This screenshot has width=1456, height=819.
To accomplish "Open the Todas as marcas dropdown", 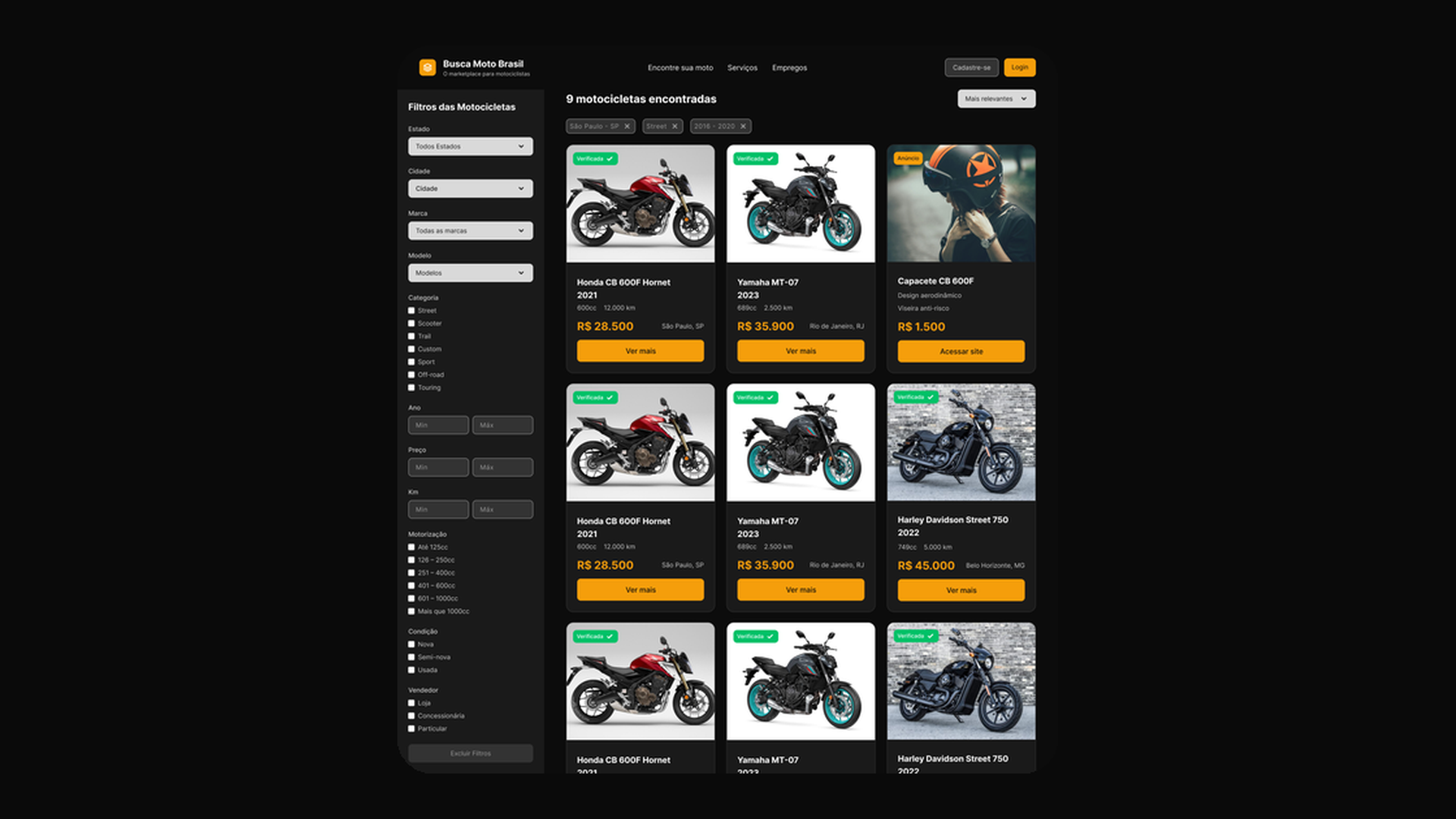I will click(470, 231).
